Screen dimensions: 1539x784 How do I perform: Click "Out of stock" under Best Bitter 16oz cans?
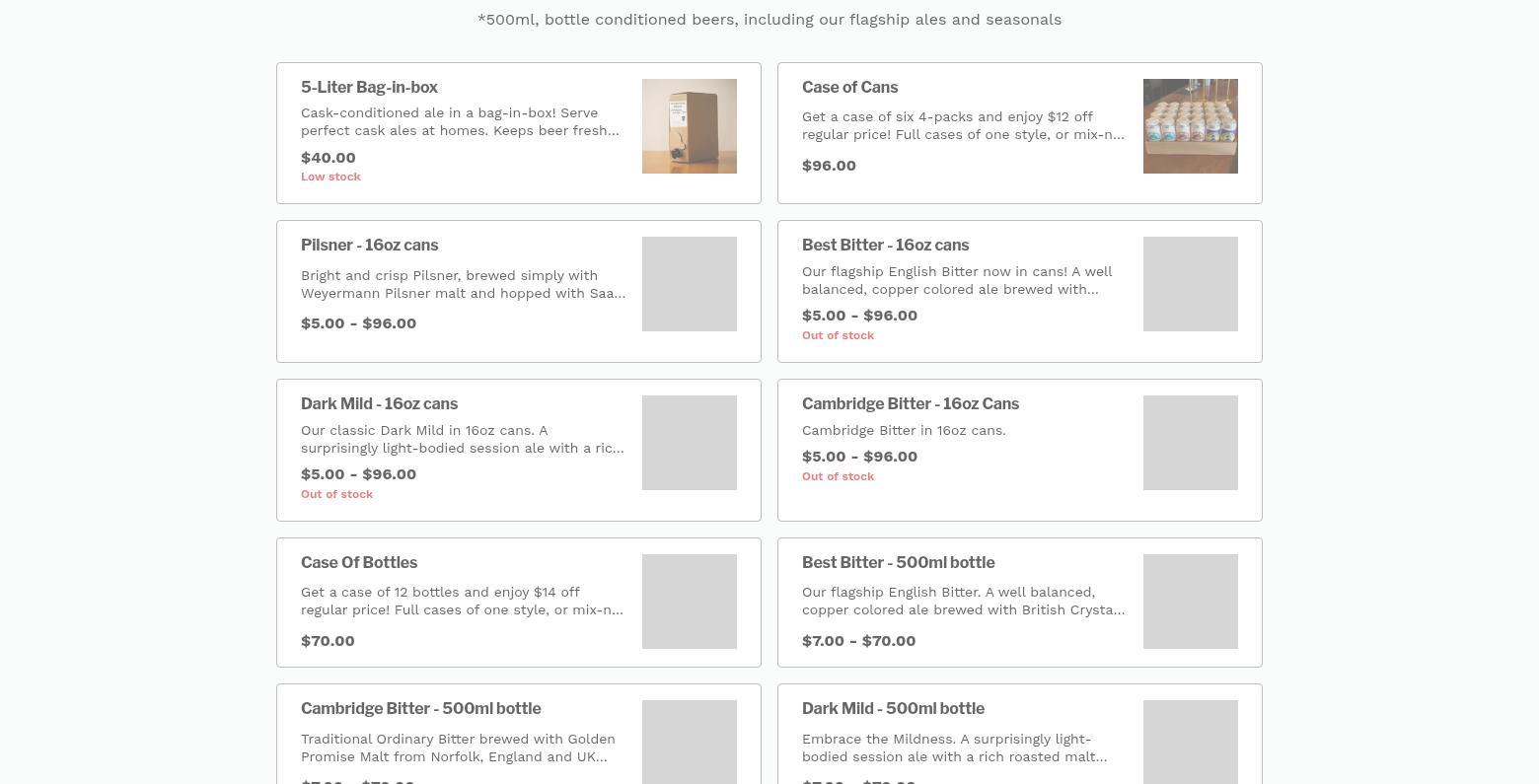(838, 335)
